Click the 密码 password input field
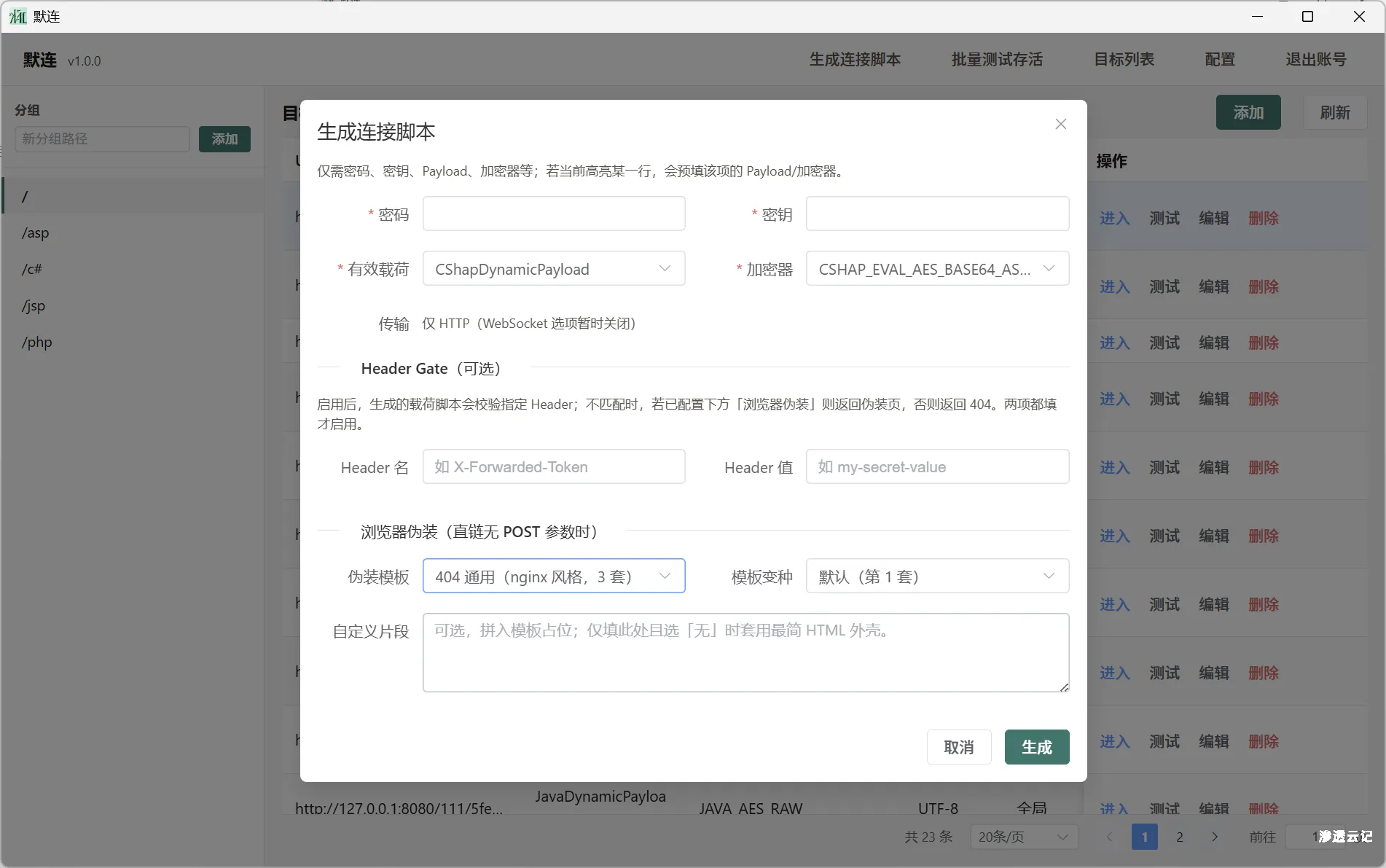1386x868 pixels. pos(553,214)
